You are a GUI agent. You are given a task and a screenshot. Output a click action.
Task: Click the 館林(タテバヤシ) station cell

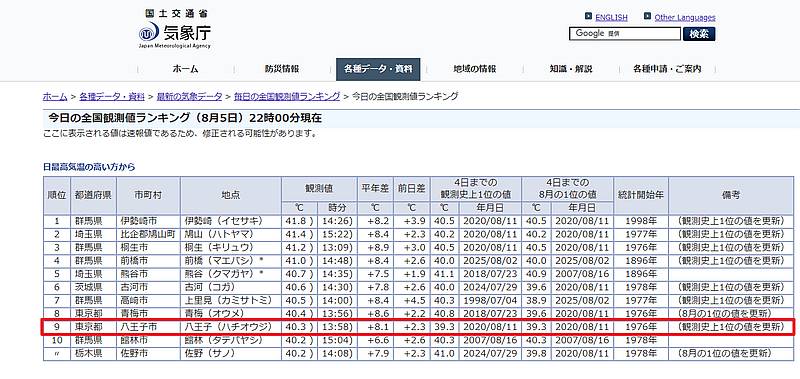point(231,340)
